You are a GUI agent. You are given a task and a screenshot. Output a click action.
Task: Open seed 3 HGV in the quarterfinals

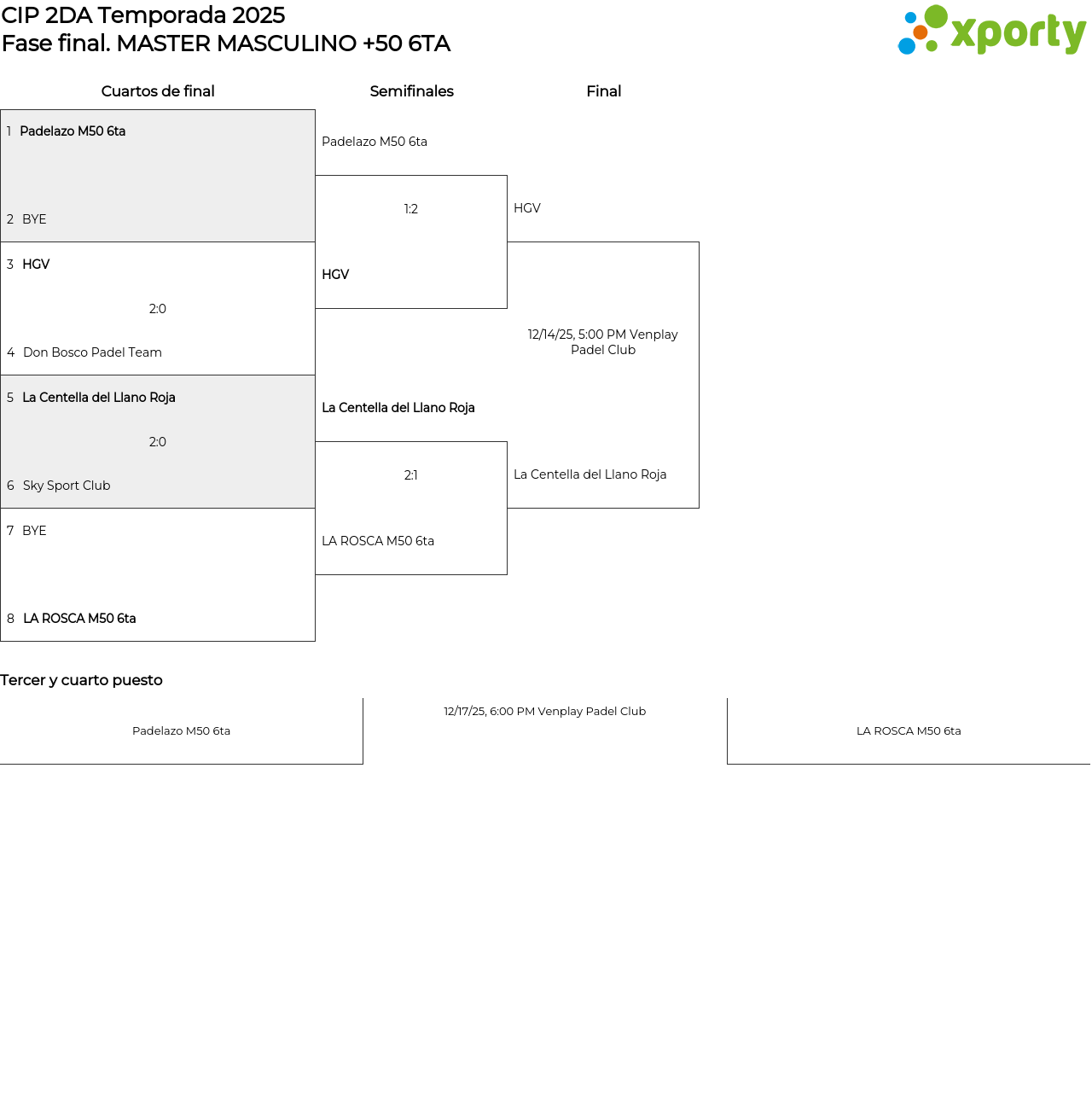pos(36,265)
